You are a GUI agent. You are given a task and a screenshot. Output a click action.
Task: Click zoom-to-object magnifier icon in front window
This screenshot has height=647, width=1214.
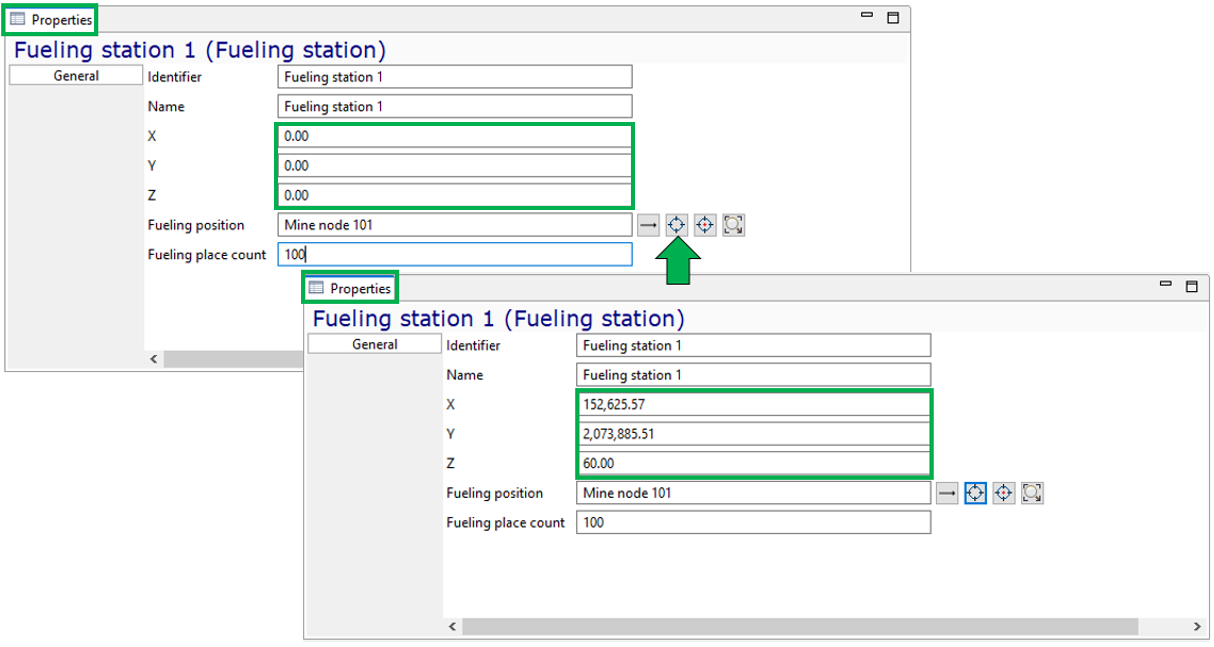click(1033, 493)
